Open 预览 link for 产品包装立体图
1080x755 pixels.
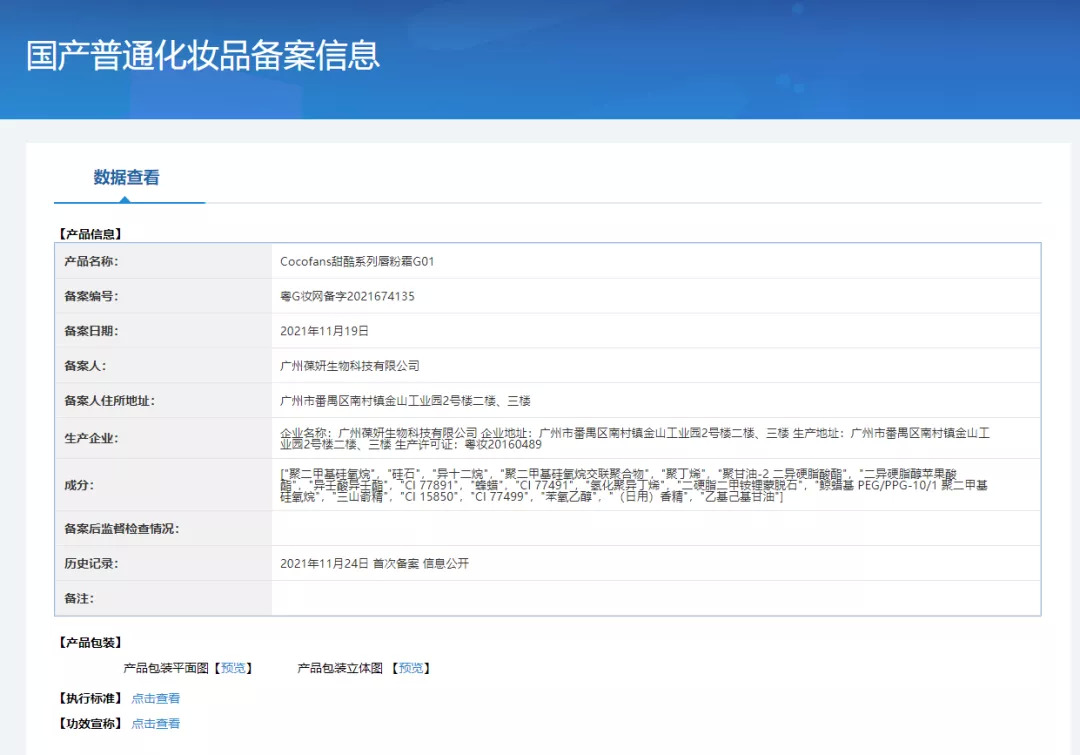[x=412, y=668]
